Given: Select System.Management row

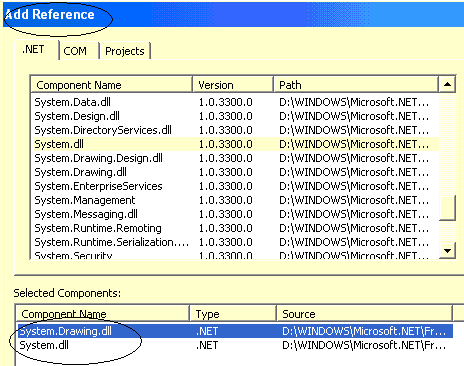Looking at the screenshot, I should click(x=235, y=200).
